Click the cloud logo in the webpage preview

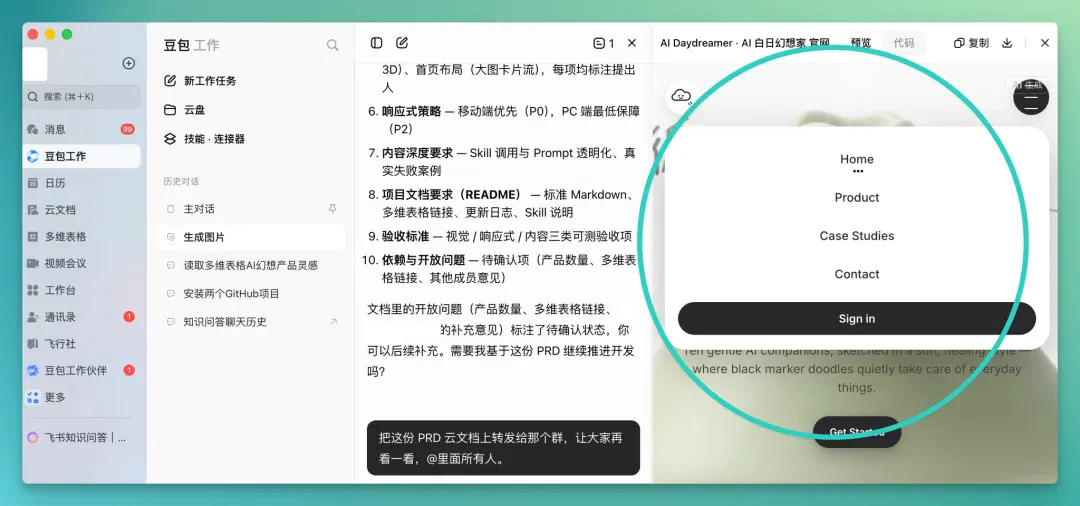coord(681,97)
